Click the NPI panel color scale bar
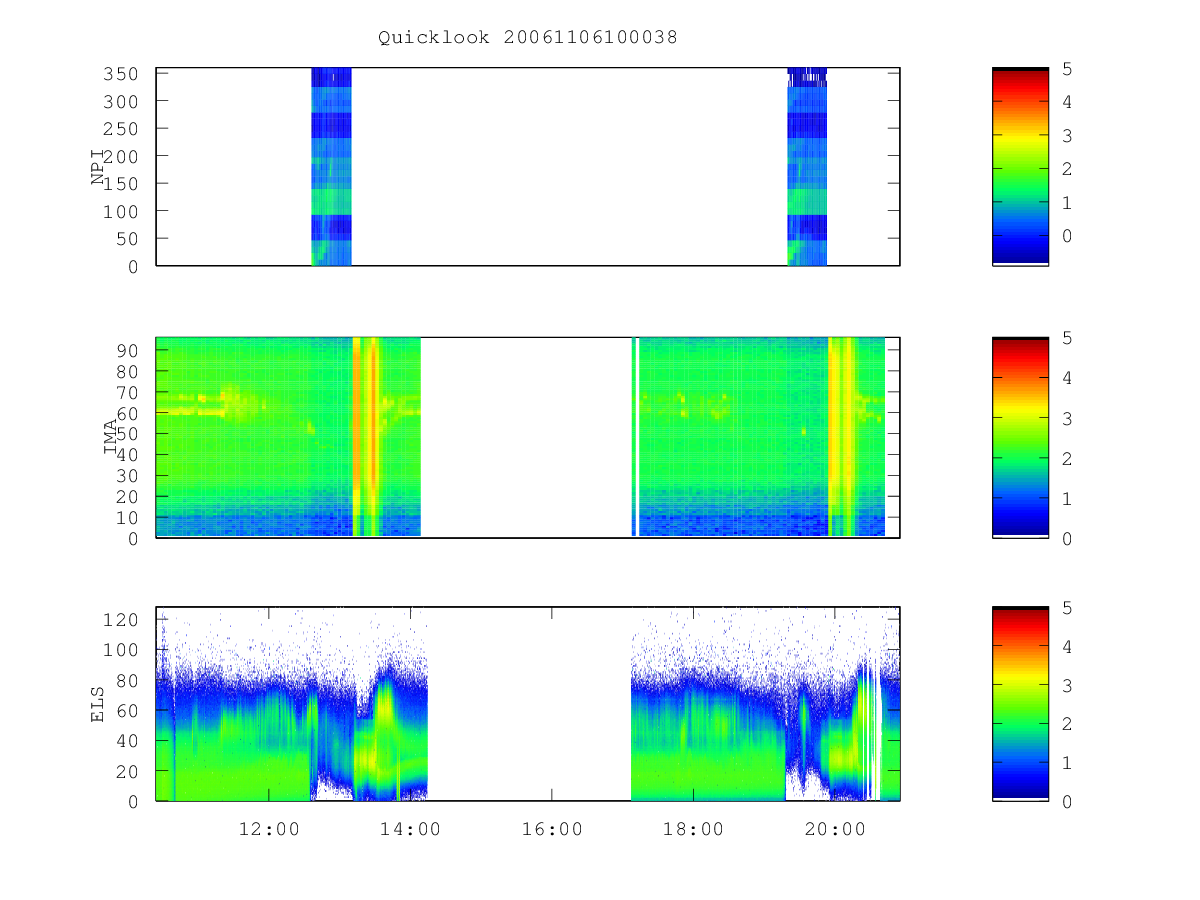Image resolution: width=1200 pixels, height=900 pixels. (1020, 166)
